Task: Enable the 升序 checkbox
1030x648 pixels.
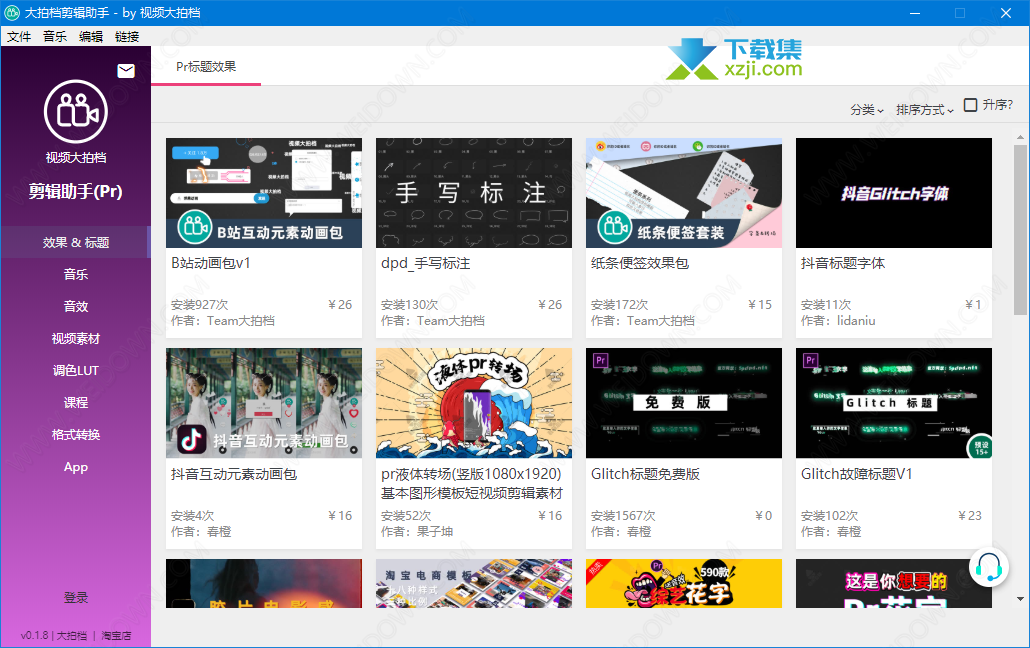Action: click(970, 105)
